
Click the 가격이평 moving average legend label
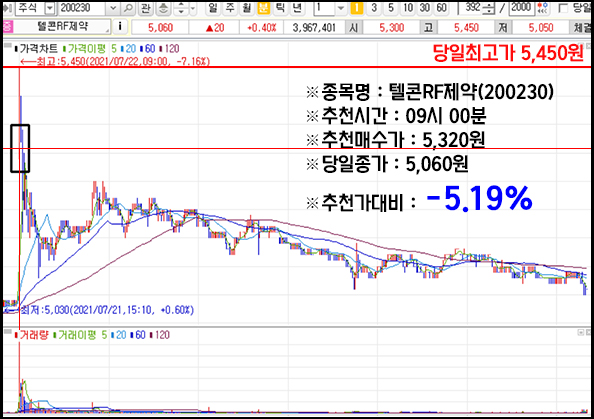coord(84,48)
